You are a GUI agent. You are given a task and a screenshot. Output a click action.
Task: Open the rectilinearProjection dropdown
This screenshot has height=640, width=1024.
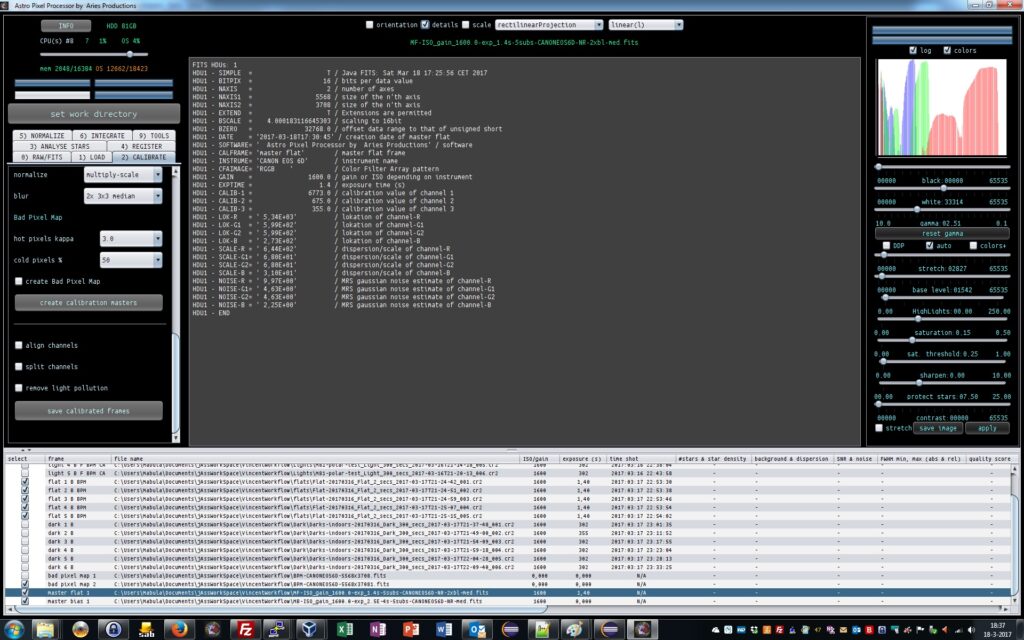(x=549, y=25)
